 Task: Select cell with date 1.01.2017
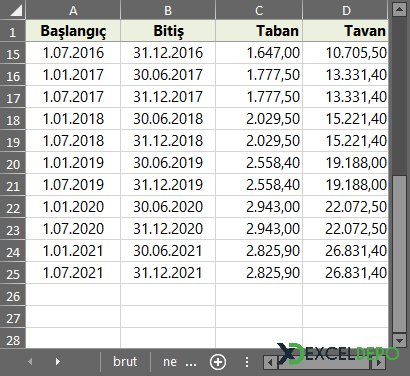point(73,75)
